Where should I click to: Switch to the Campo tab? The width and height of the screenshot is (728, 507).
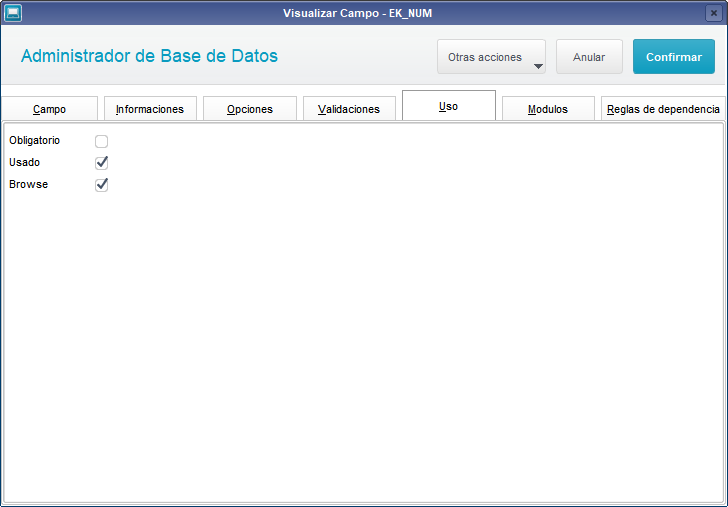tap(49, 109)
